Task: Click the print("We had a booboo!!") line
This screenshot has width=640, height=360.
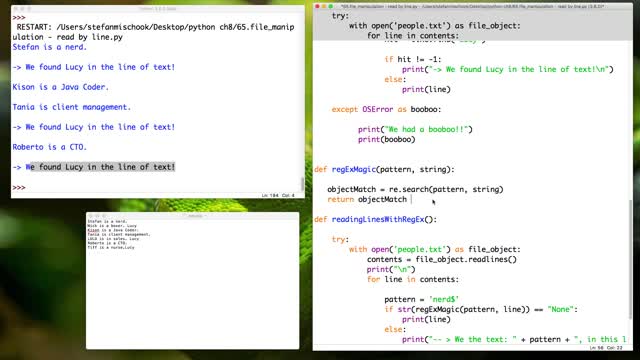Action: pyautogui.click(x=415, y=129)
